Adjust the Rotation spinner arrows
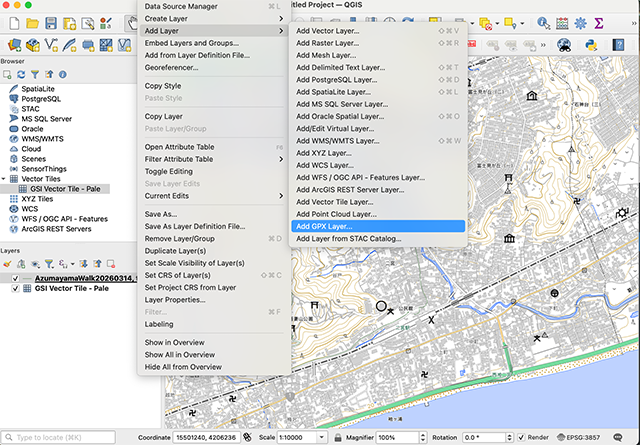This screenshot has width=640, height=445. click(509, 437)
